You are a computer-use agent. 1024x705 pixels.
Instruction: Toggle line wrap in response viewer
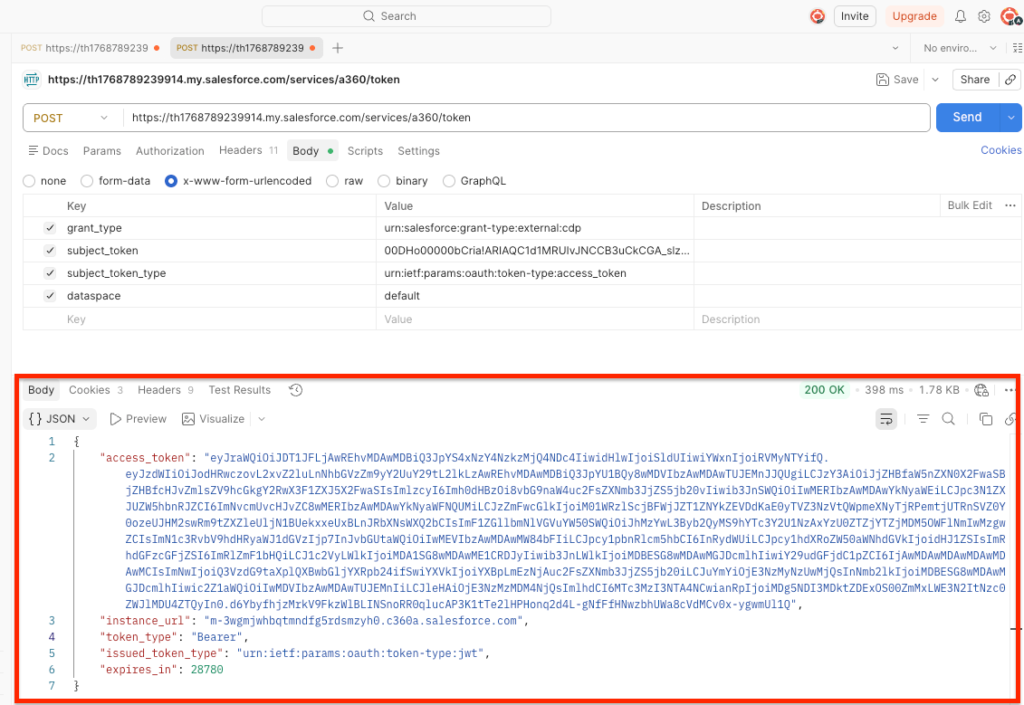click(886, 419)
